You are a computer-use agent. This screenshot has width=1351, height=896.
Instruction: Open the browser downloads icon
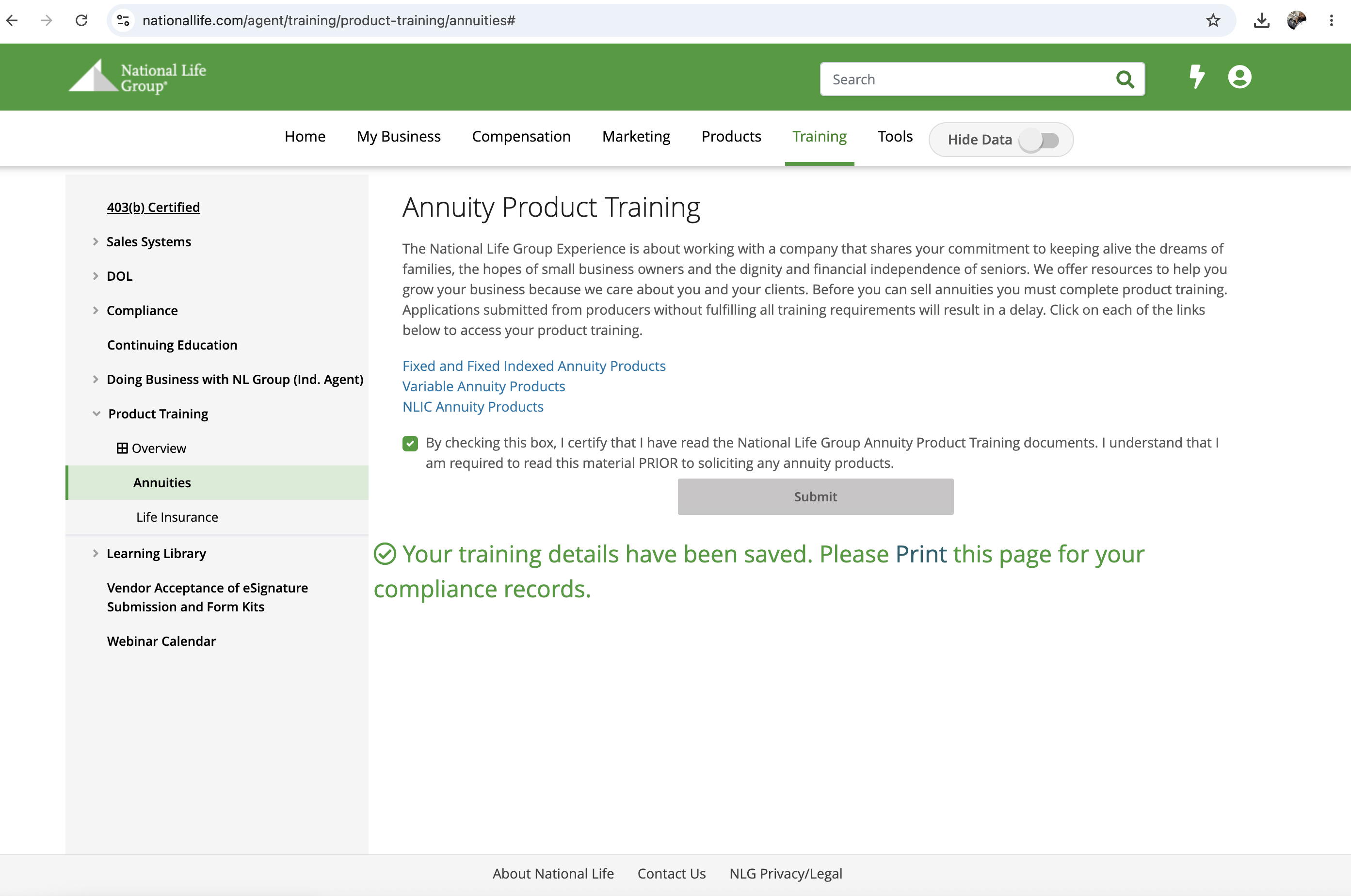tap(1261, 20)
